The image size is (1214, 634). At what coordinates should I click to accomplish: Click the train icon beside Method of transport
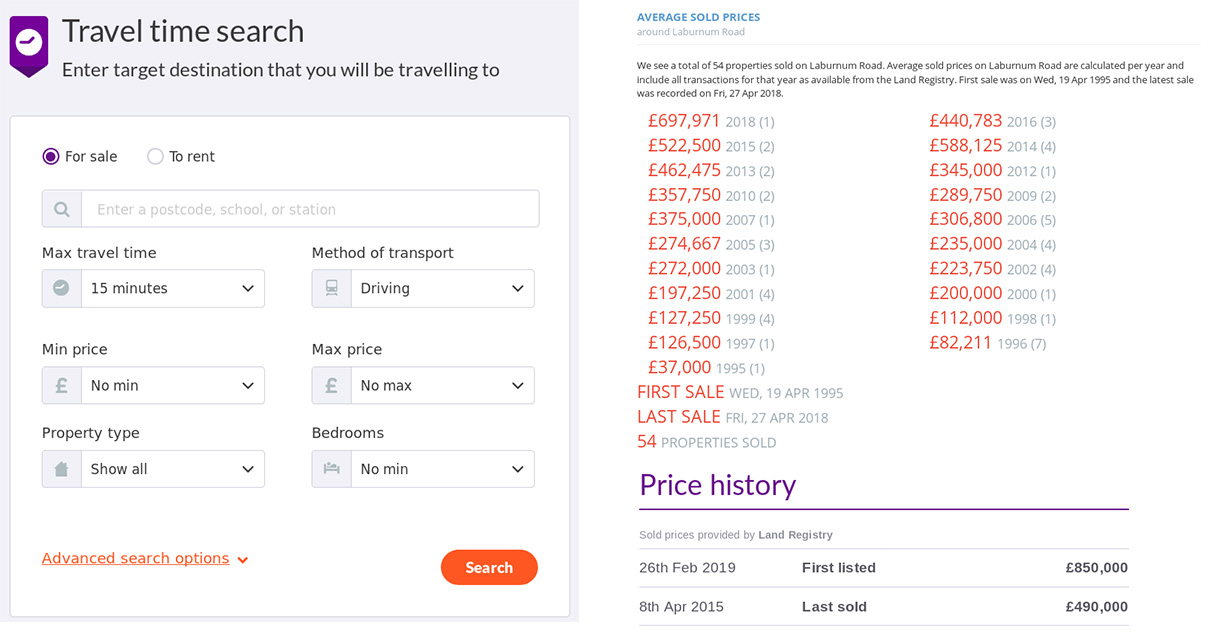click(x=332, y=288)
